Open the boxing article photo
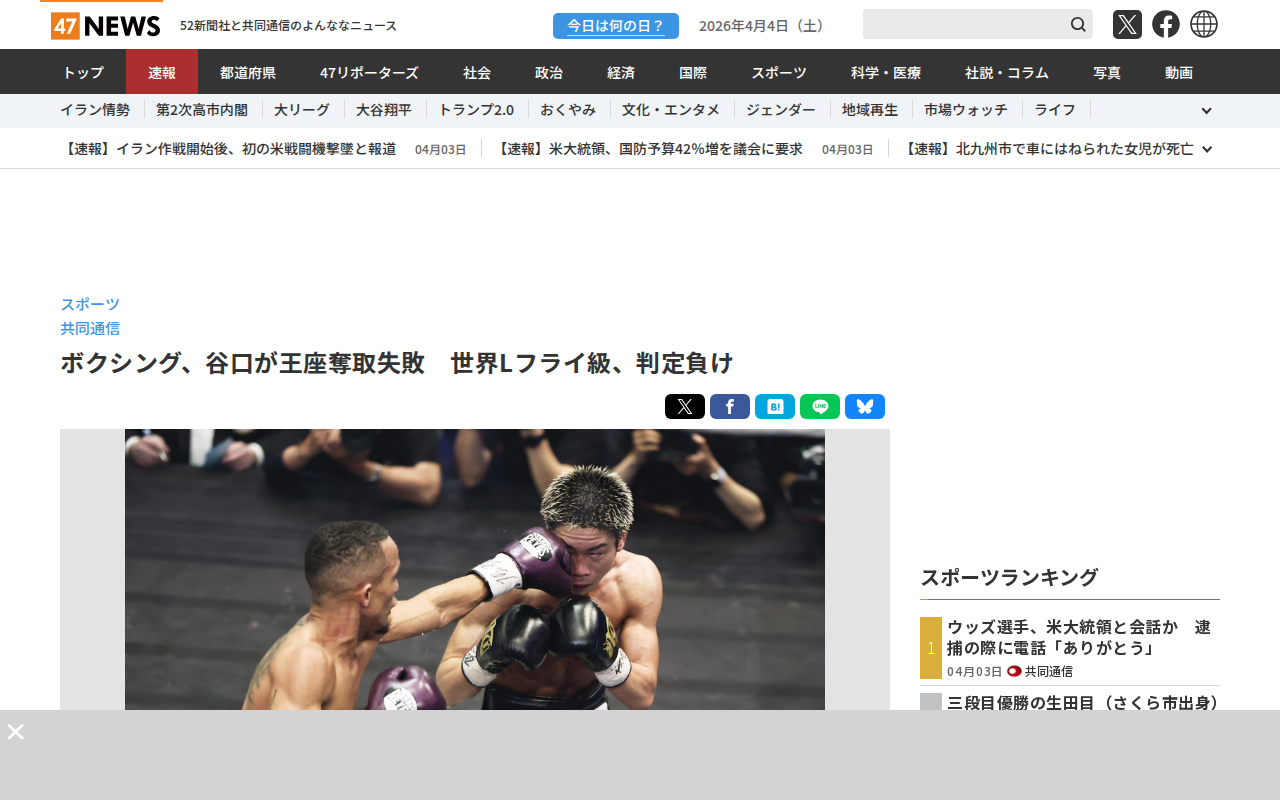This screenshot has height=800, width=1280. 475,569
